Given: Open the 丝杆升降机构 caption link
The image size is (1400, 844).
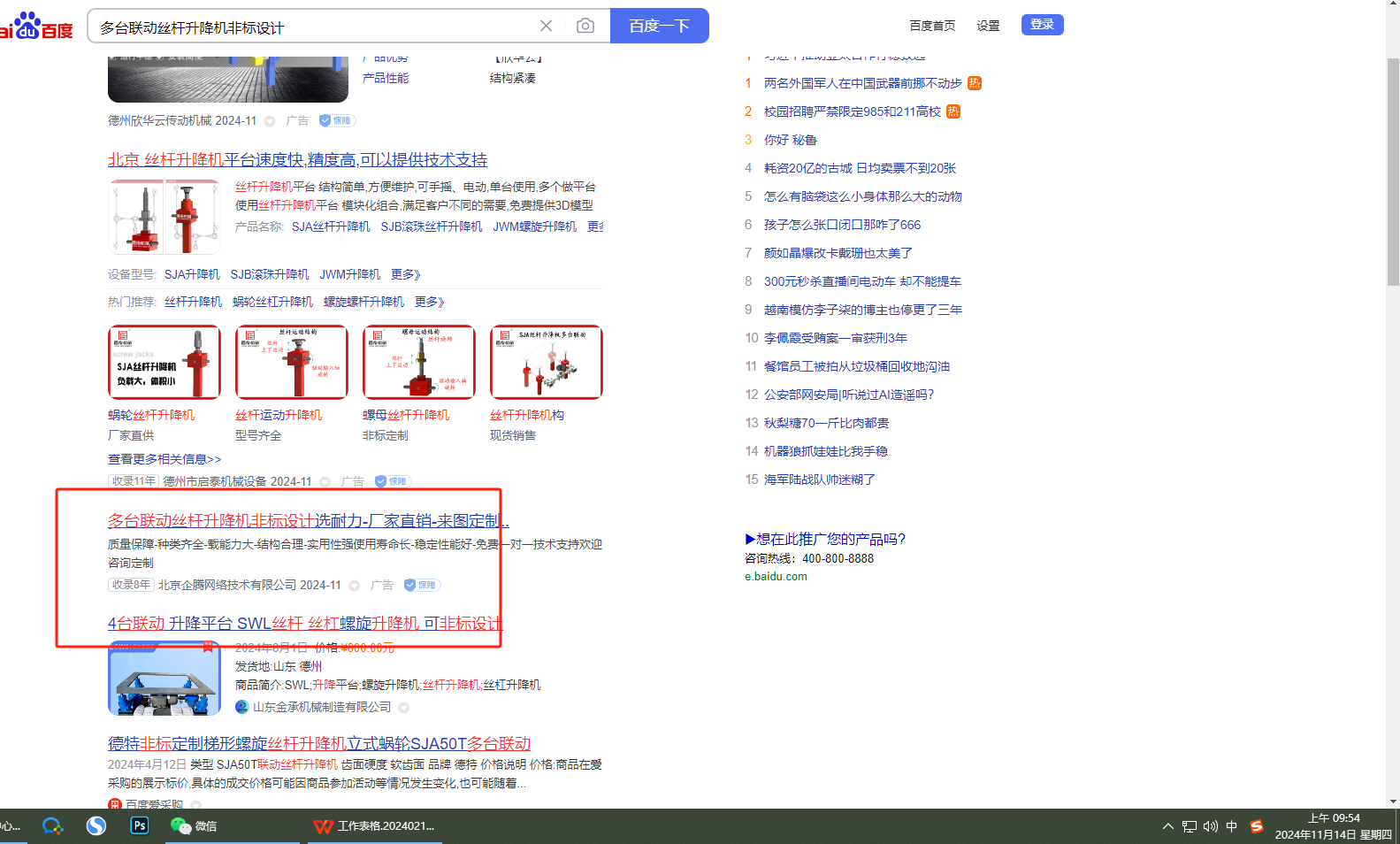Looking at the screenshot, I should click(527, 415).
